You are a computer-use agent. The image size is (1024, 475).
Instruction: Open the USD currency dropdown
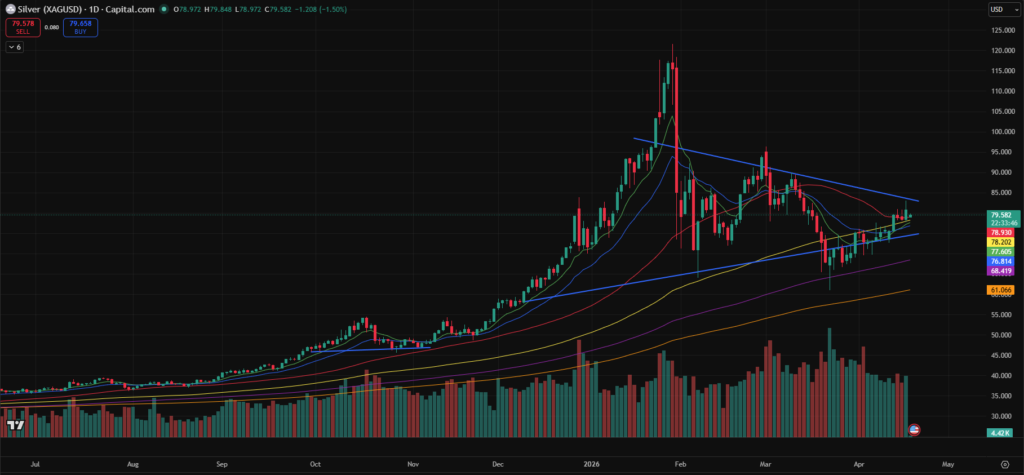point(1001,9)
